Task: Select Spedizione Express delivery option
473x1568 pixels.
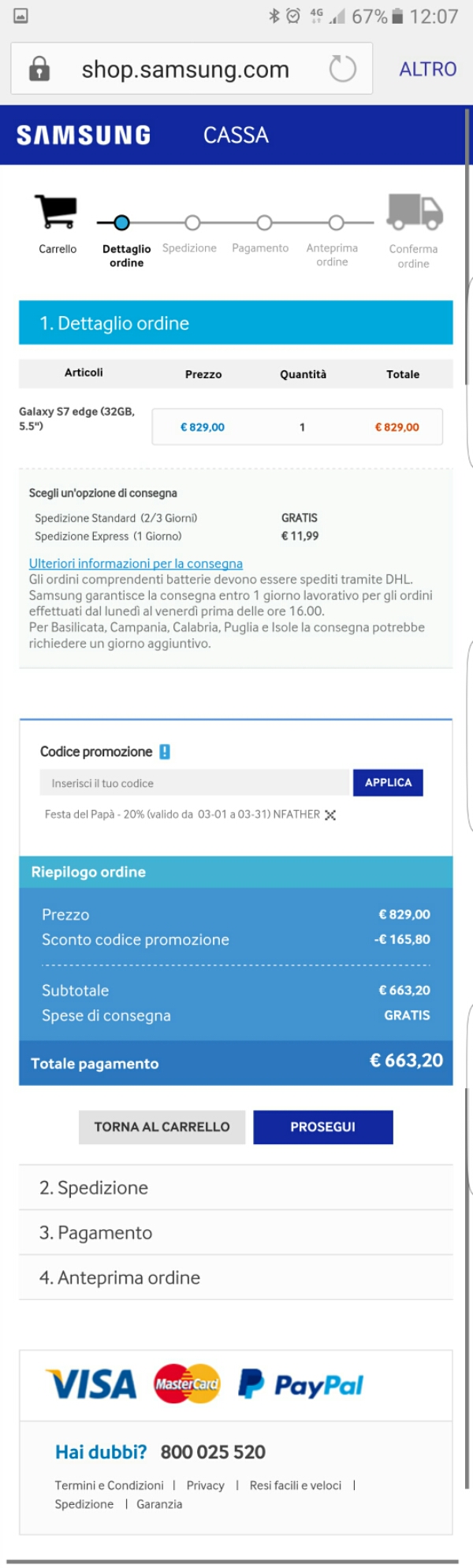Action: (x=108, y=536)
